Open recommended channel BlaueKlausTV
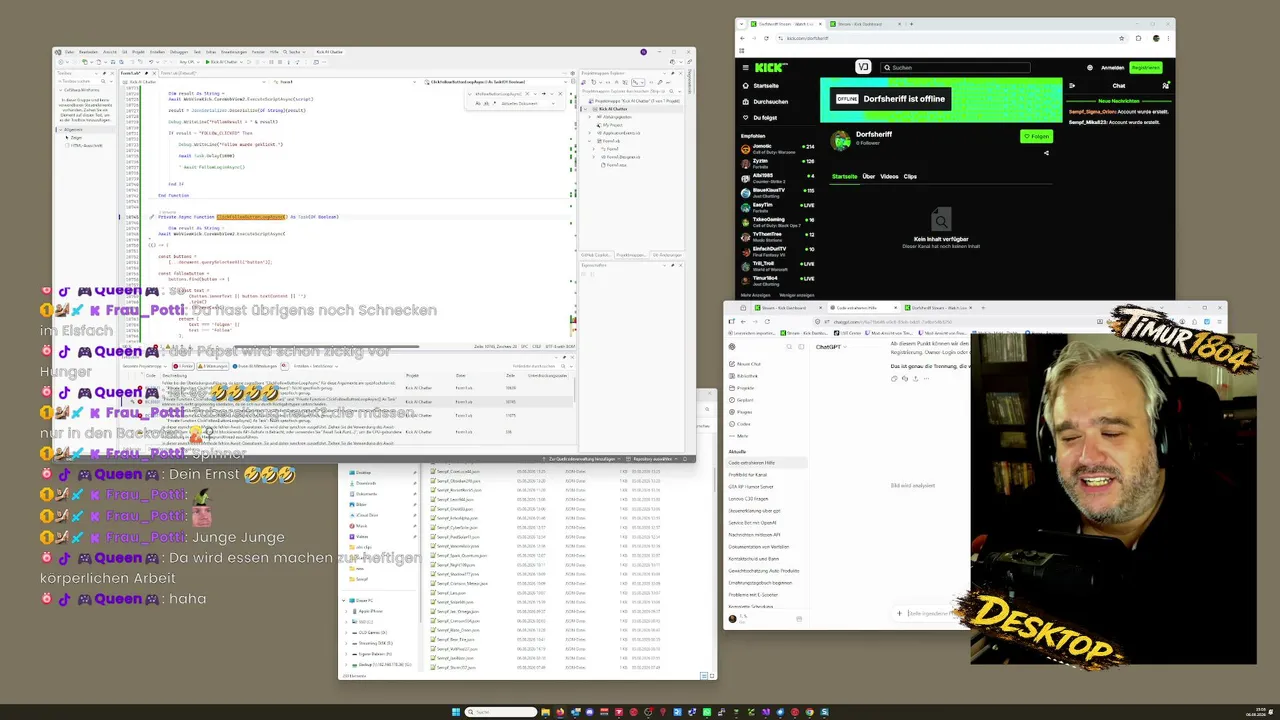Image resolution: width=1280 pixels, height=720 pixels. point(778,192)
